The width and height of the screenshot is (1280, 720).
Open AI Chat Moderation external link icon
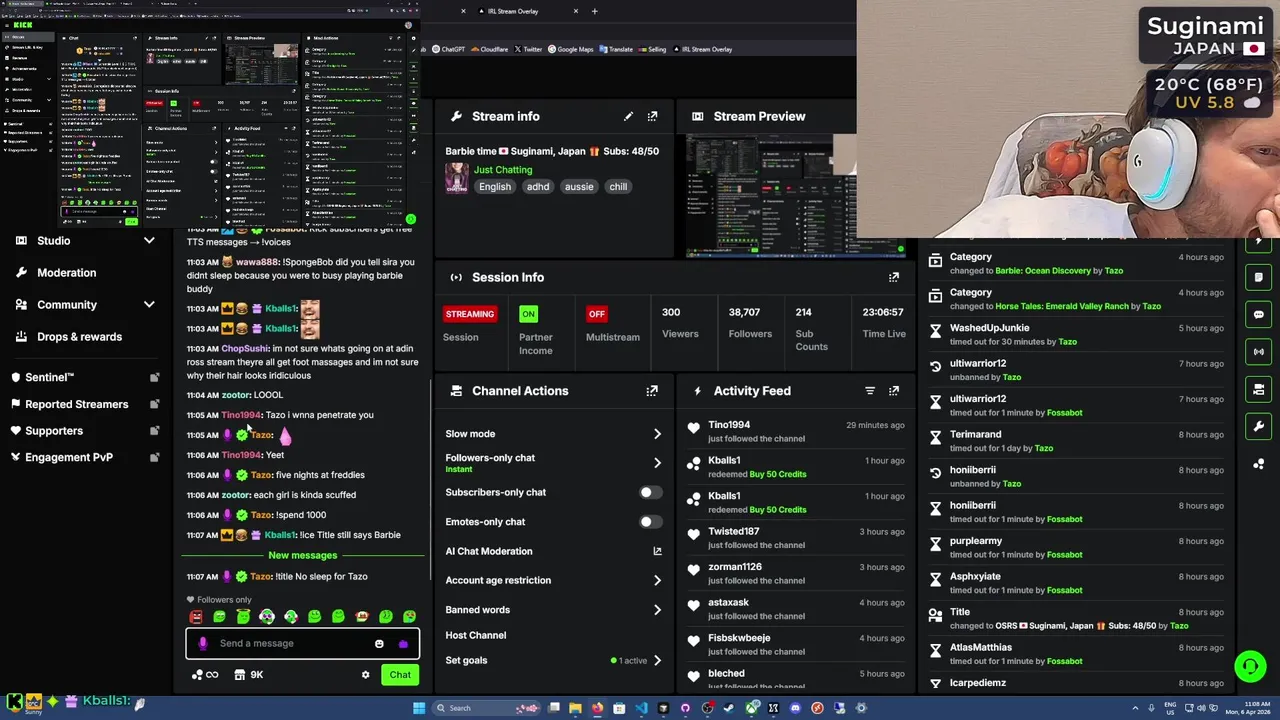657,551
